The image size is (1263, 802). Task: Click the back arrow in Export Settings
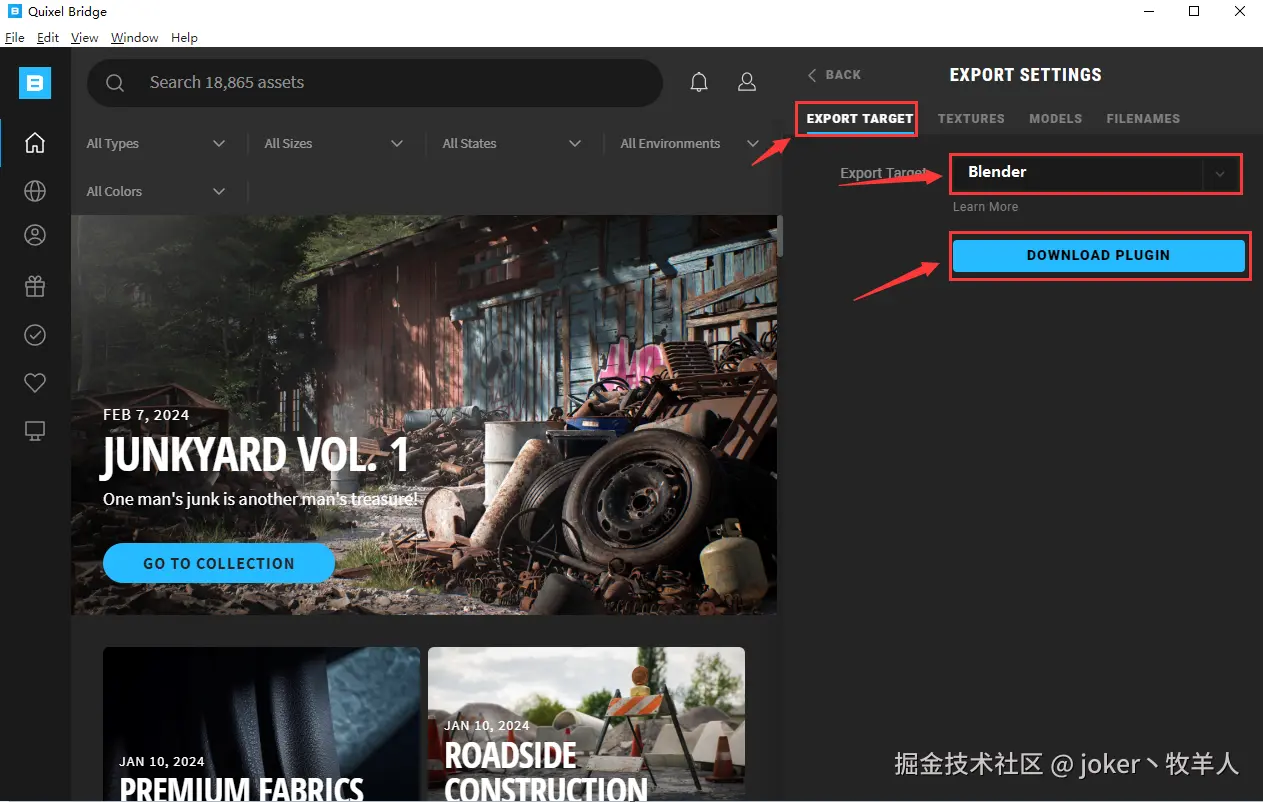[812, 75]
